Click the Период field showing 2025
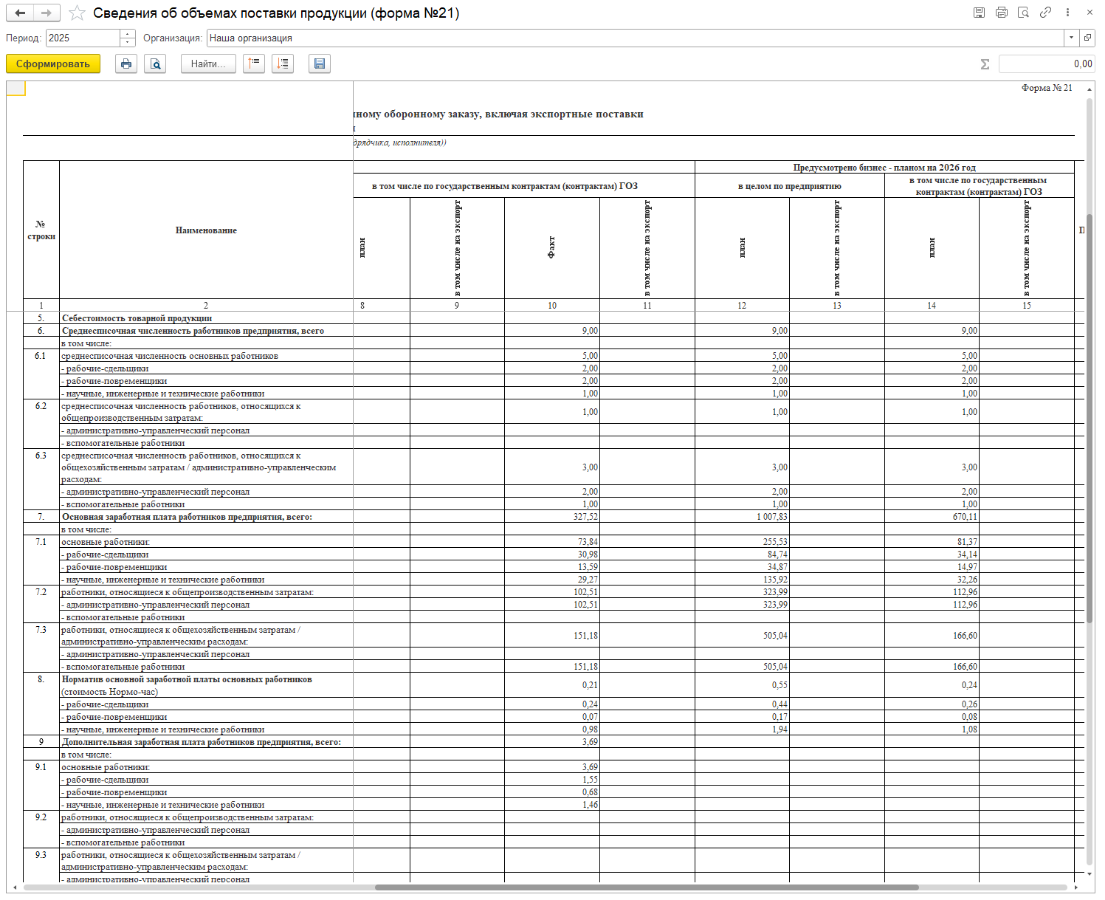The image size is (1105, 900). 84,38
